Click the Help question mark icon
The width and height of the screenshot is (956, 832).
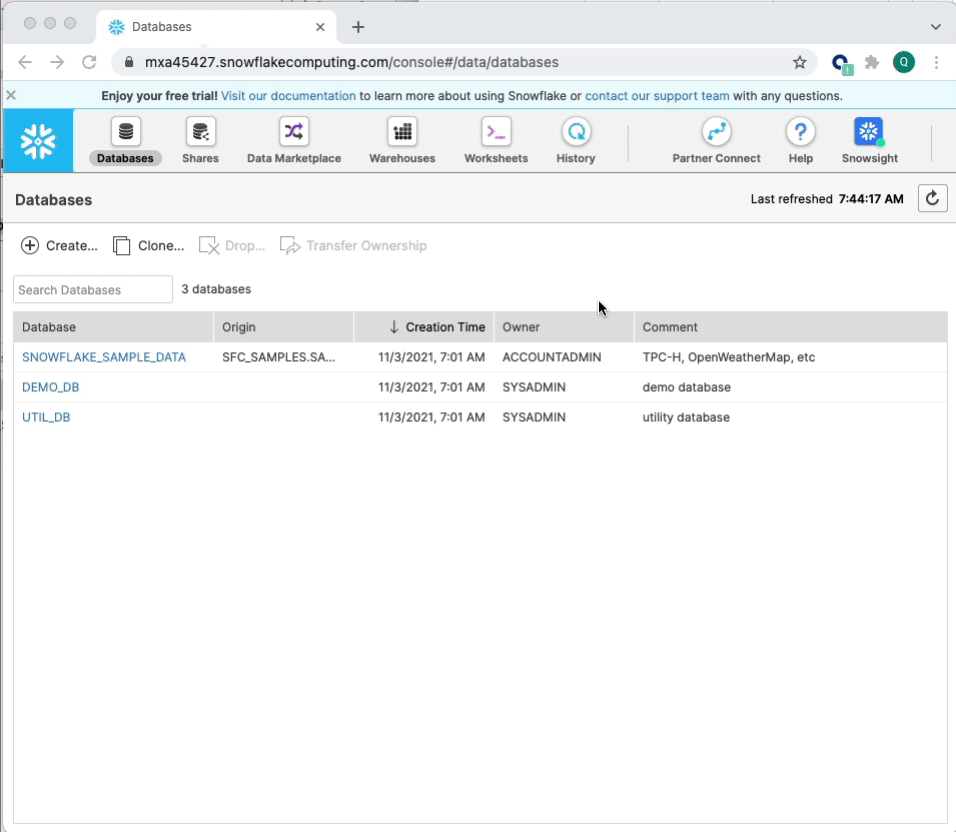(800, 132)
